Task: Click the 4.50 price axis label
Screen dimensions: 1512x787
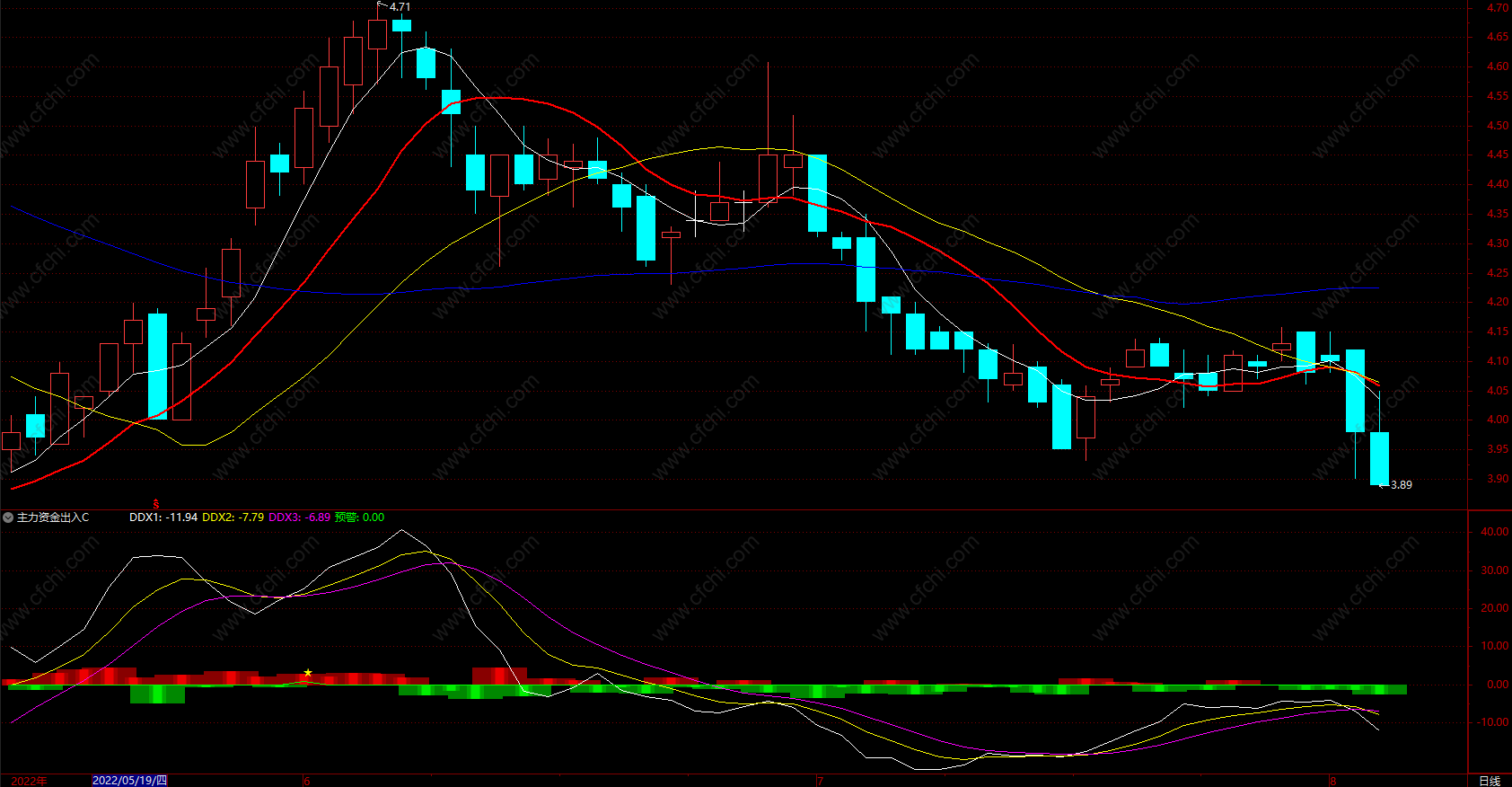Action: click(1497, 126)
